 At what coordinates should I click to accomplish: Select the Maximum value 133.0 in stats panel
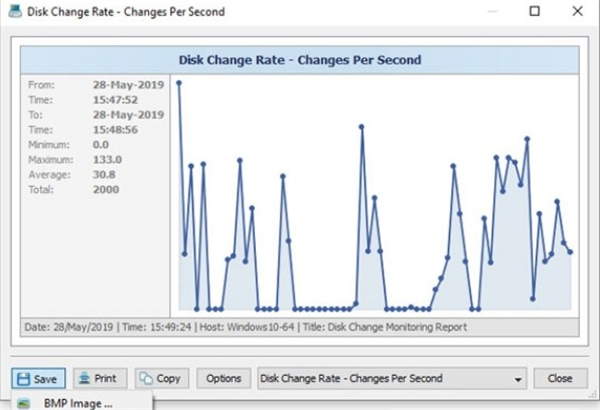click(x=107, y=159)
